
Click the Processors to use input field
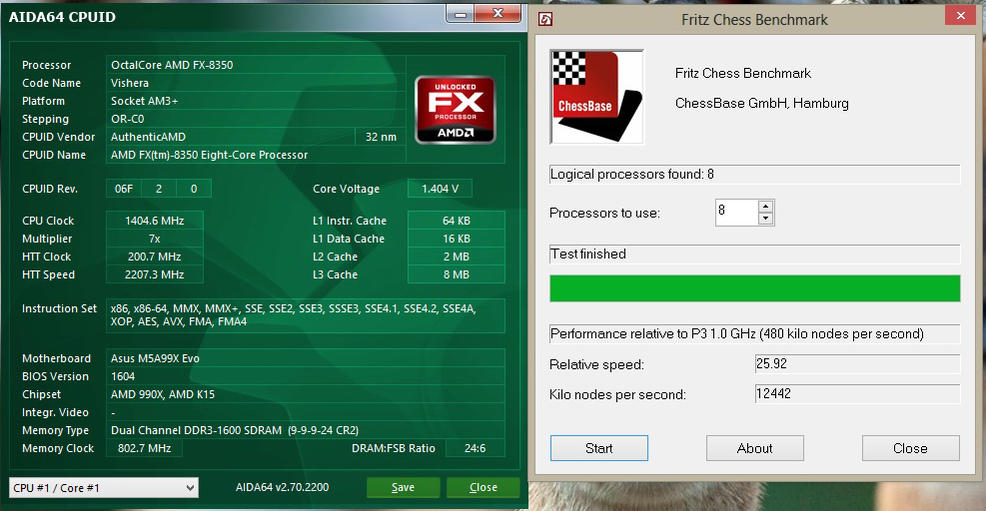point(736,212)
